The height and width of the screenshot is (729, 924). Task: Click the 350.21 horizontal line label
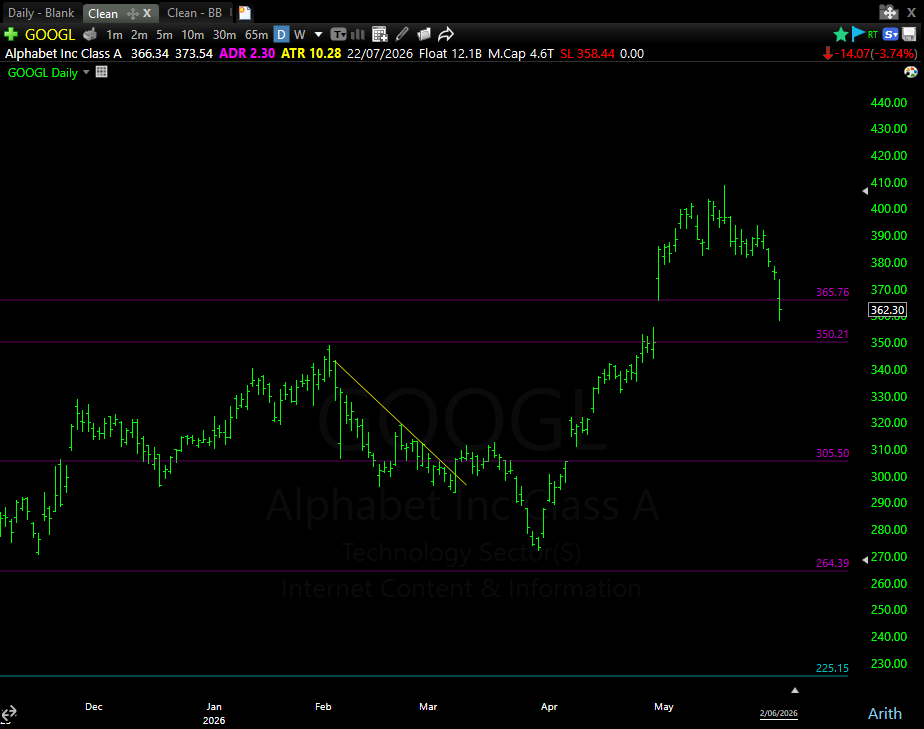pos(832,334)
